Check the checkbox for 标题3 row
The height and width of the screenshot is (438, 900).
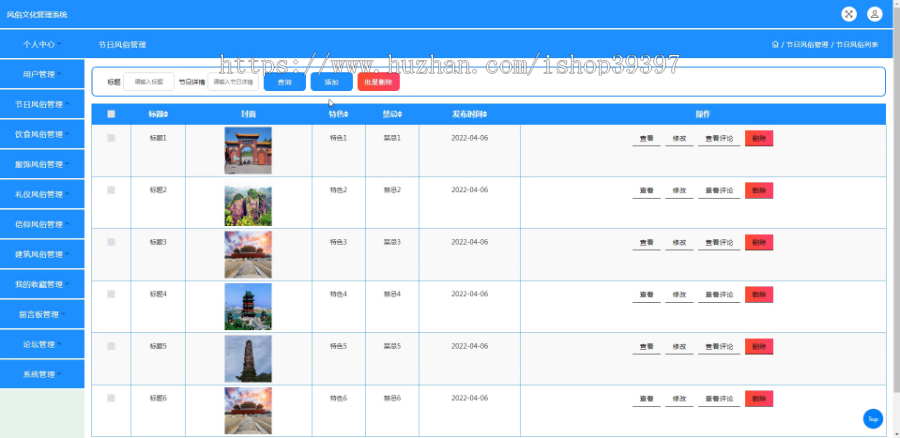111,242
